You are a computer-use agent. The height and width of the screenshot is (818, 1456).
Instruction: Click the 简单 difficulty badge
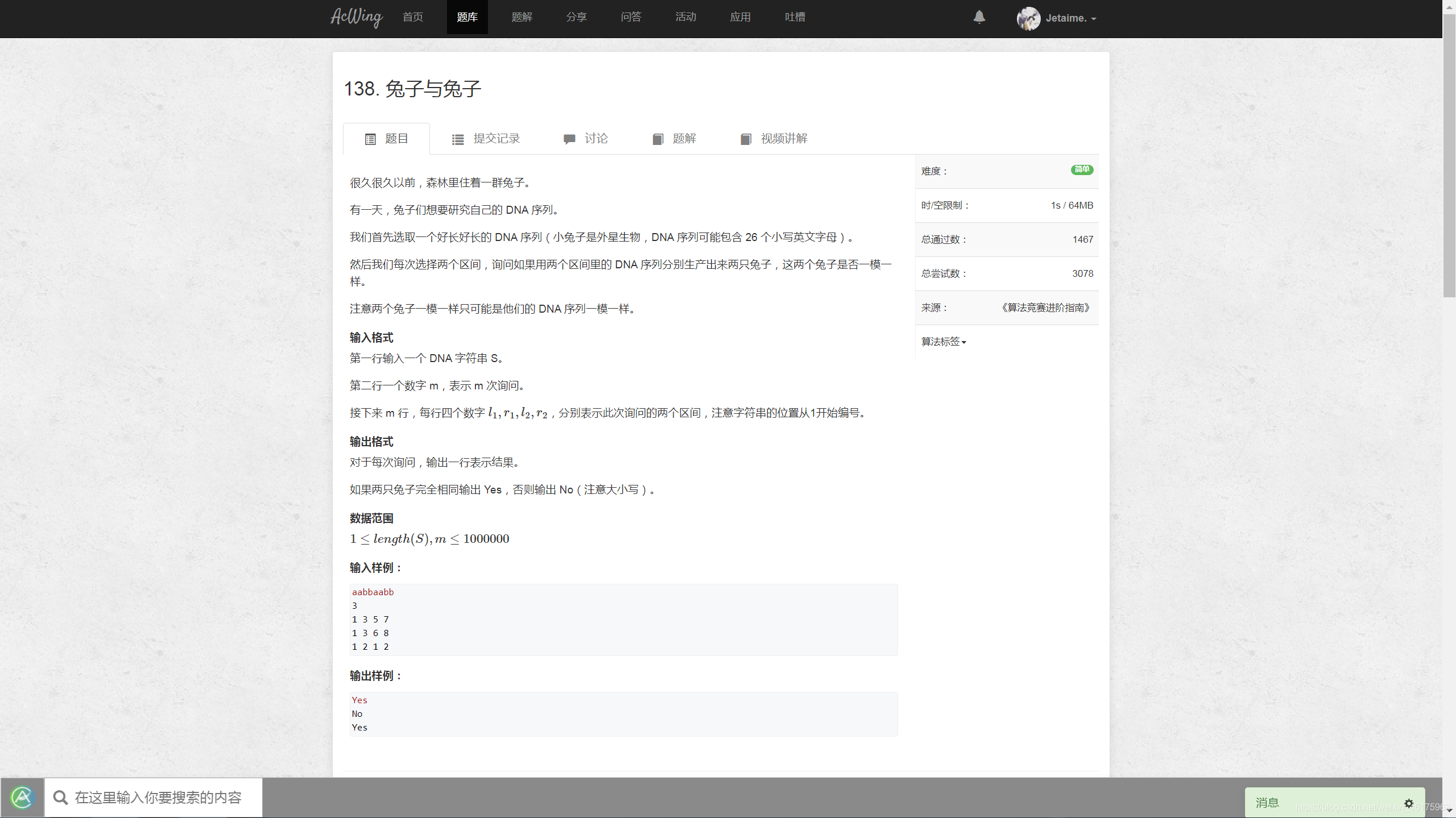[x=1081, y=170]
